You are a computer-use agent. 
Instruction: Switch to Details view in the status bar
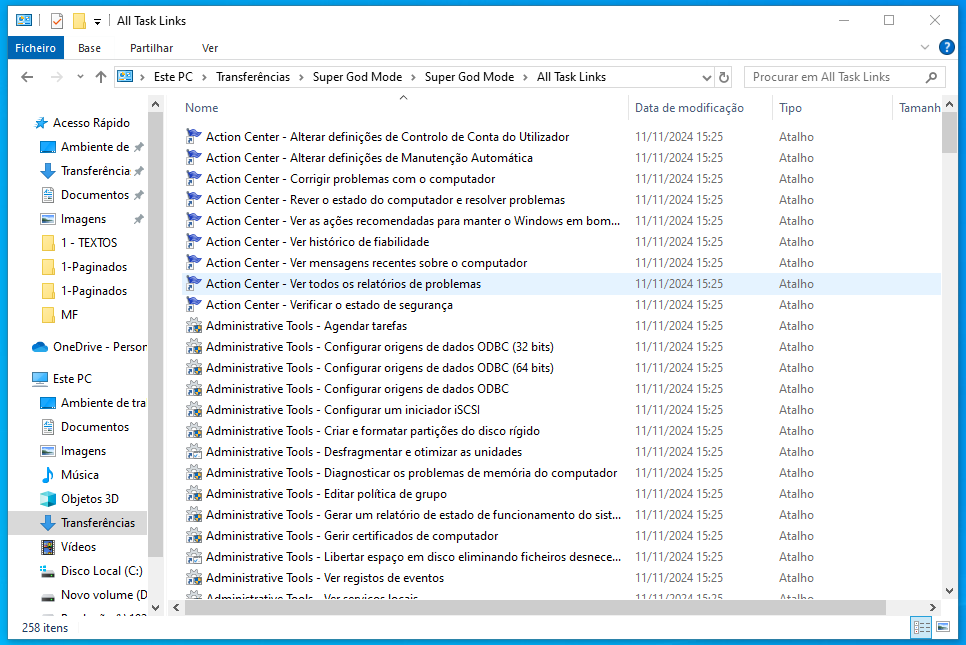pos(922,627)
